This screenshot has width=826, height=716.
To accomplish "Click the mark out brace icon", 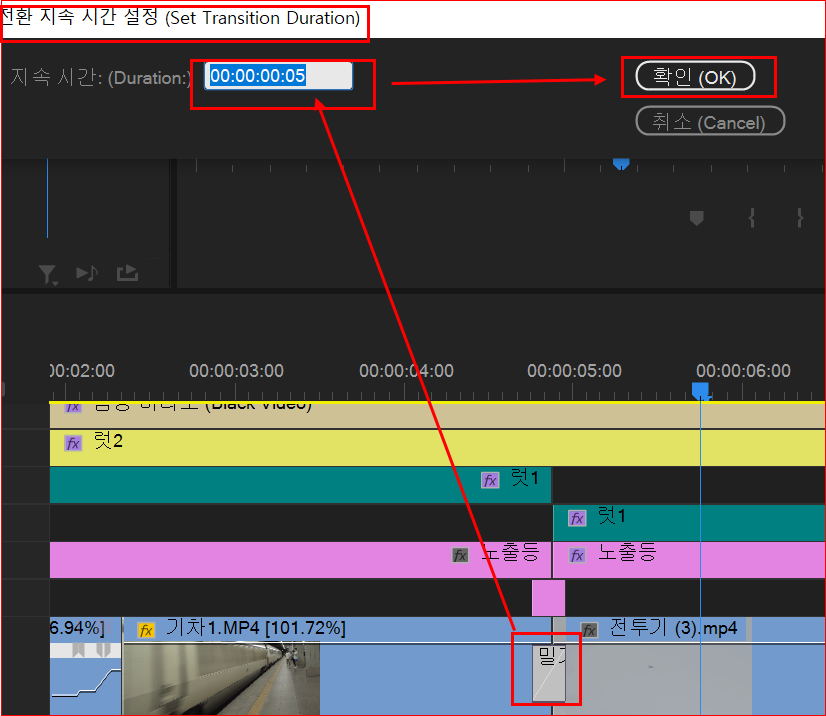I will [x=800, y=218].
